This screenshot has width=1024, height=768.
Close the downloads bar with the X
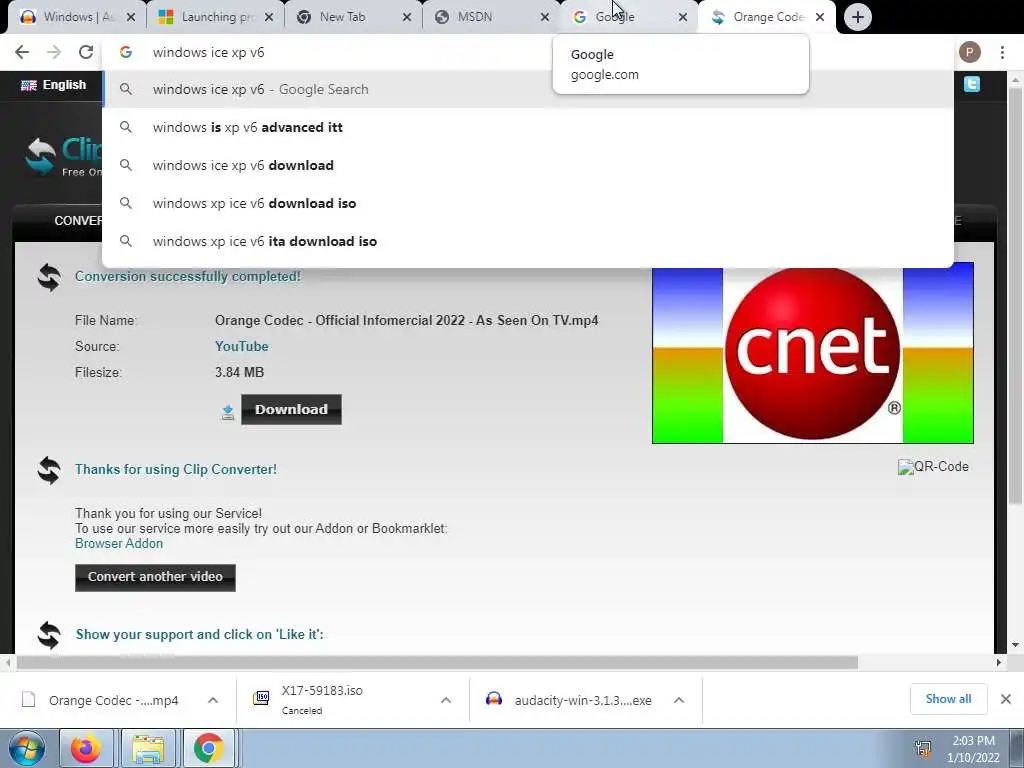coord(1006,699)
